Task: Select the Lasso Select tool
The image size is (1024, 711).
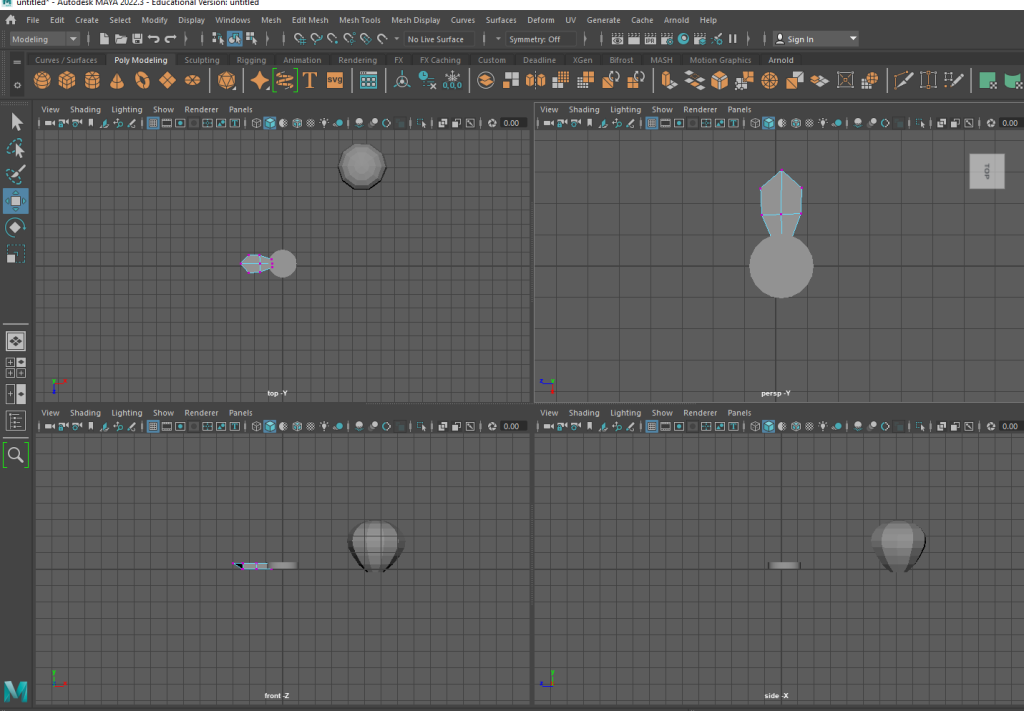Action: [16, 148]
